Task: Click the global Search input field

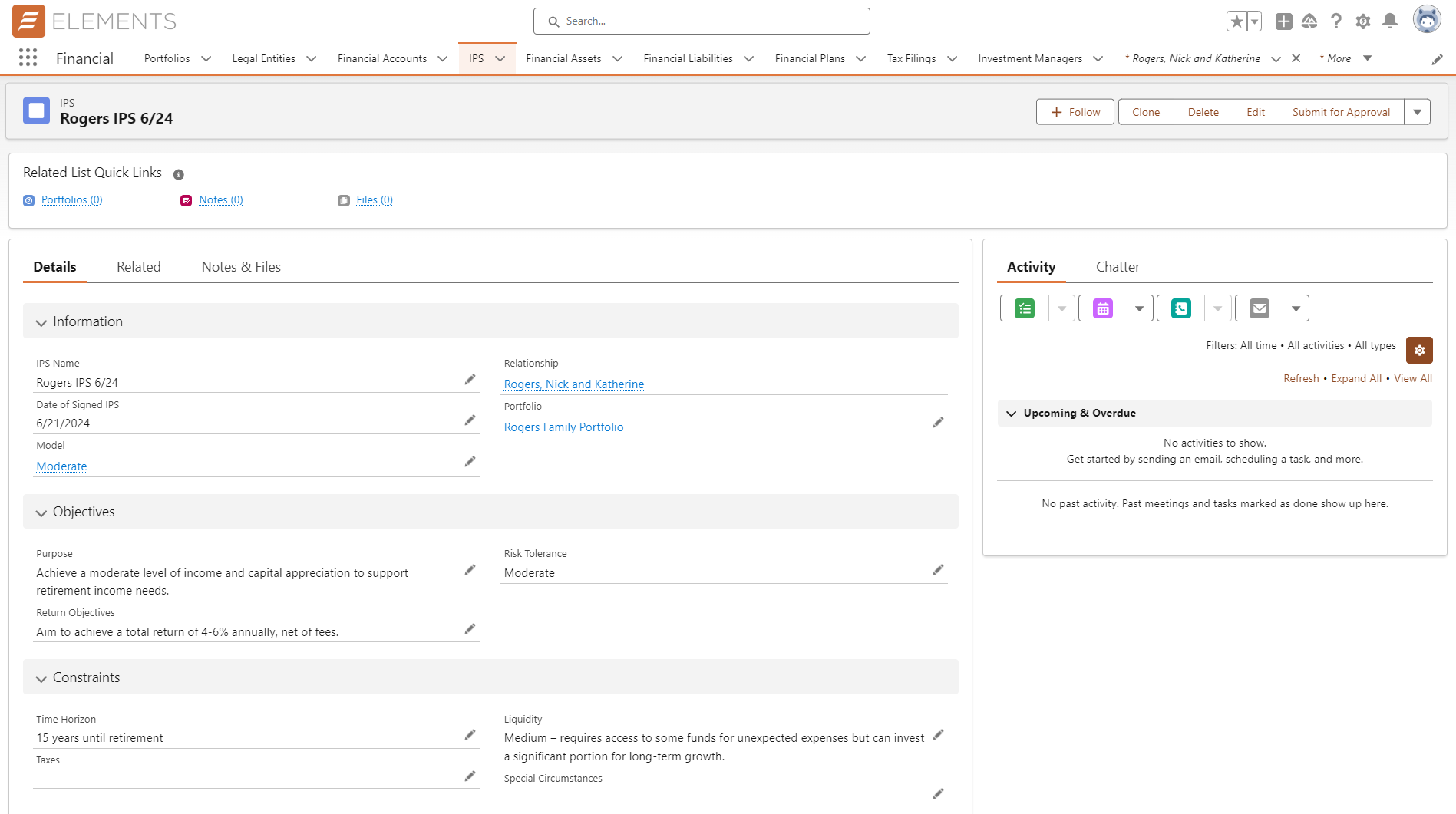Action: click(x=702, y=21)
